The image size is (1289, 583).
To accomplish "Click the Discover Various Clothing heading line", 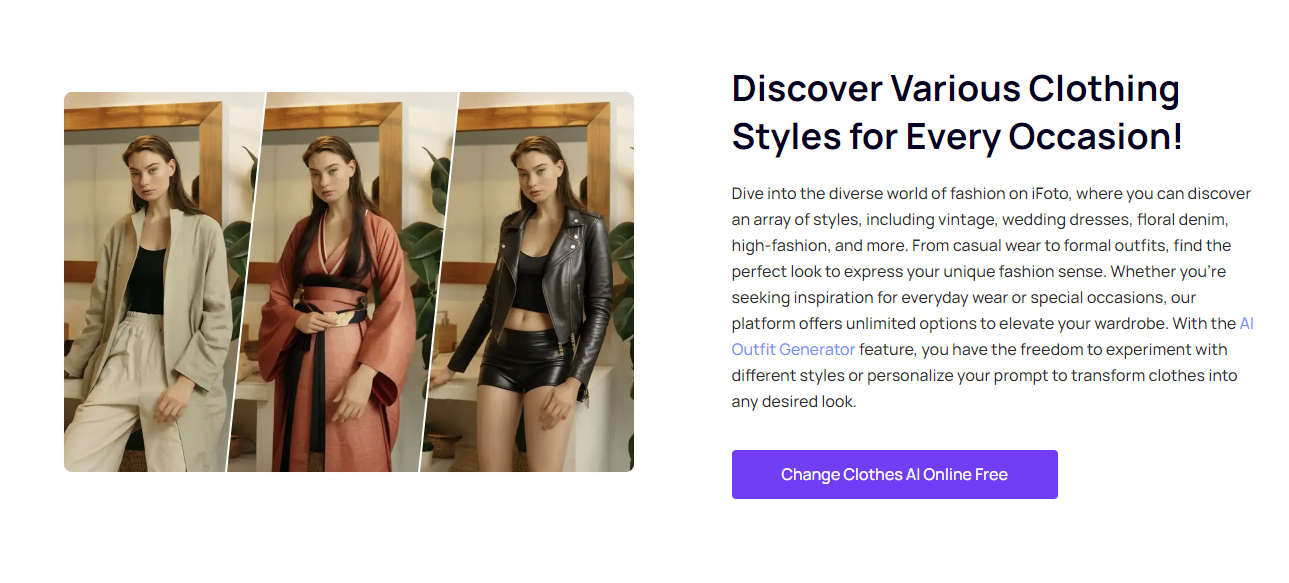I will click(956, 88).
